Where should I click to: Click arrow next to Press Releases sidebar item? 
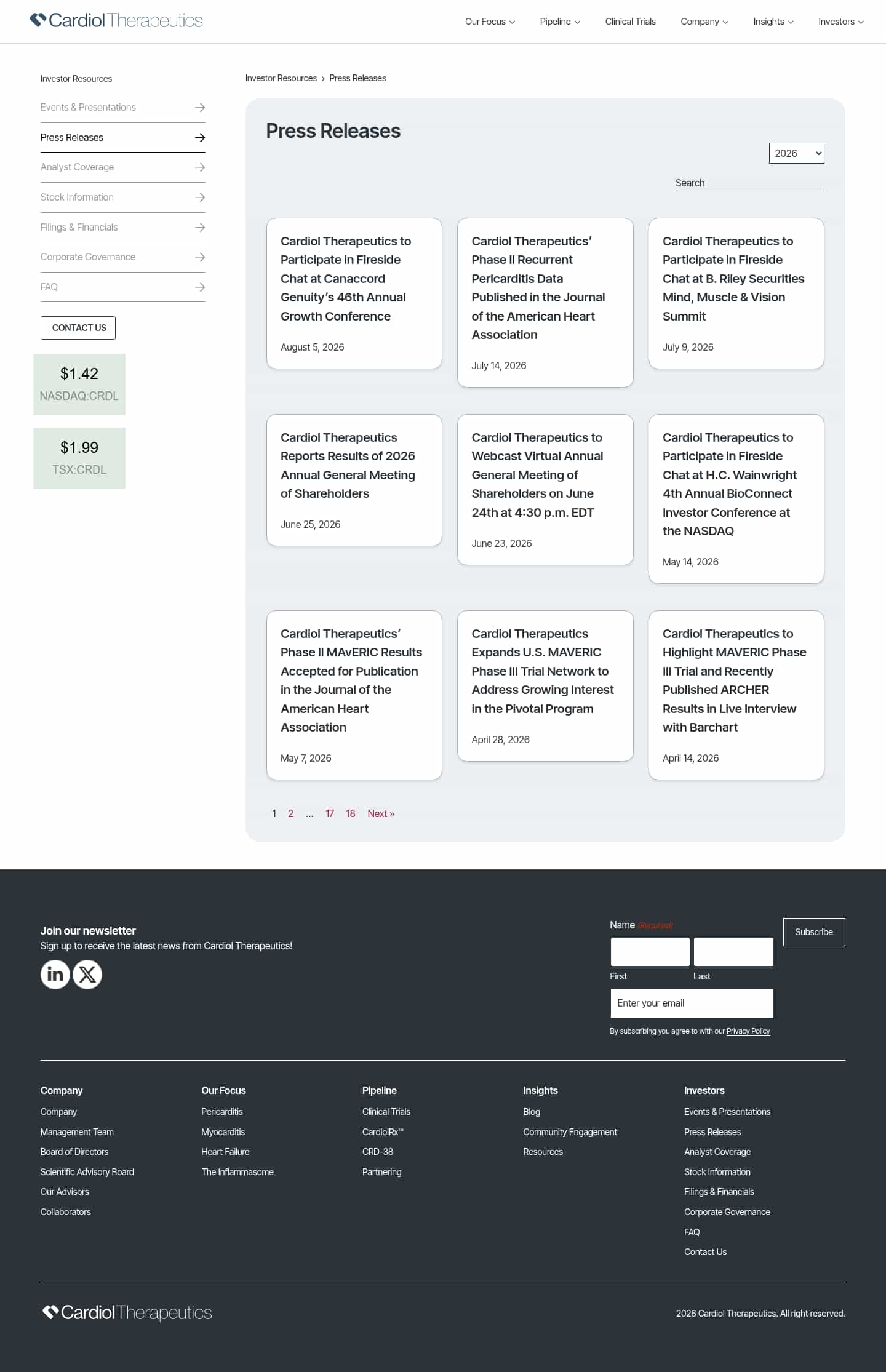[x=200, y=138]
